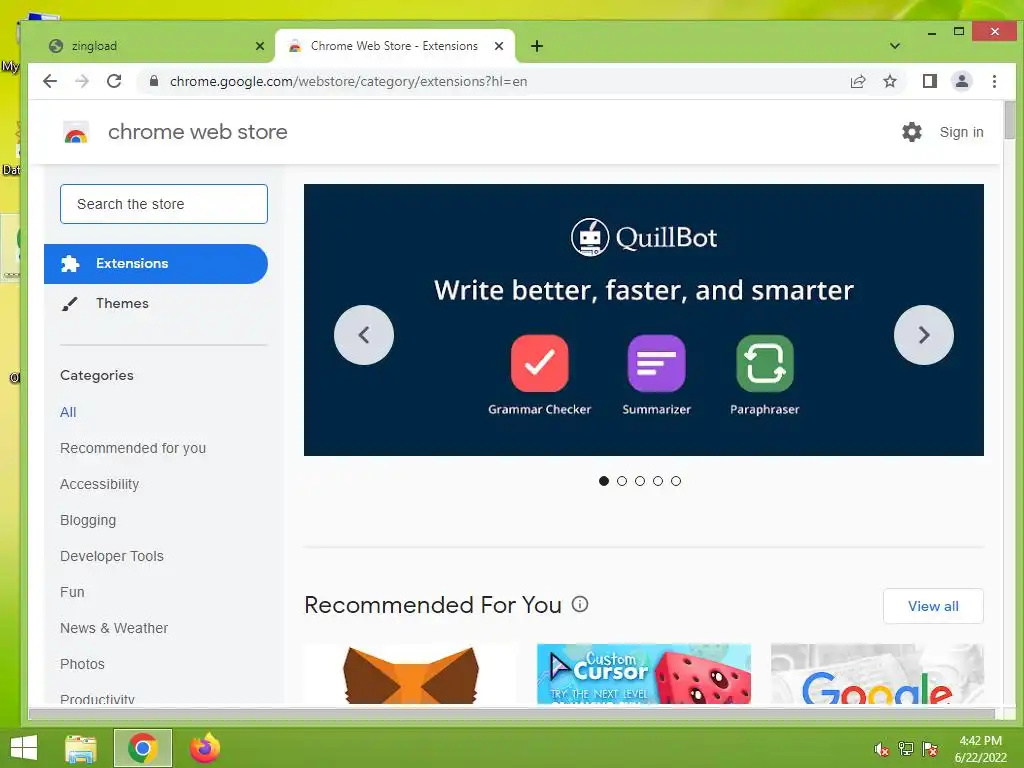
Task: Reload the page with the refresh icon
Action: [114, 81]
